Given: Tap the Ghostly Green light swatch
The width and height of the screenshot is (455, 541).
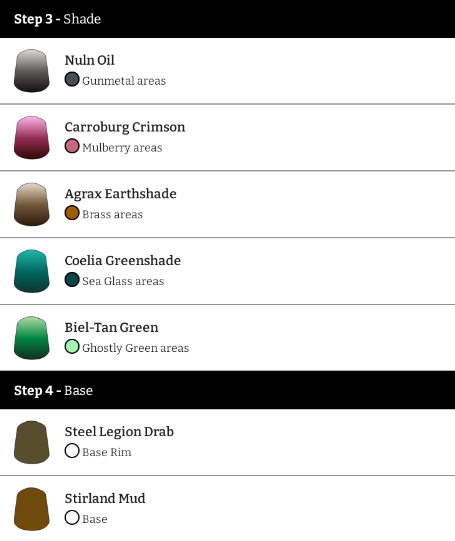Looking at the screenshot, I should 72,347.
